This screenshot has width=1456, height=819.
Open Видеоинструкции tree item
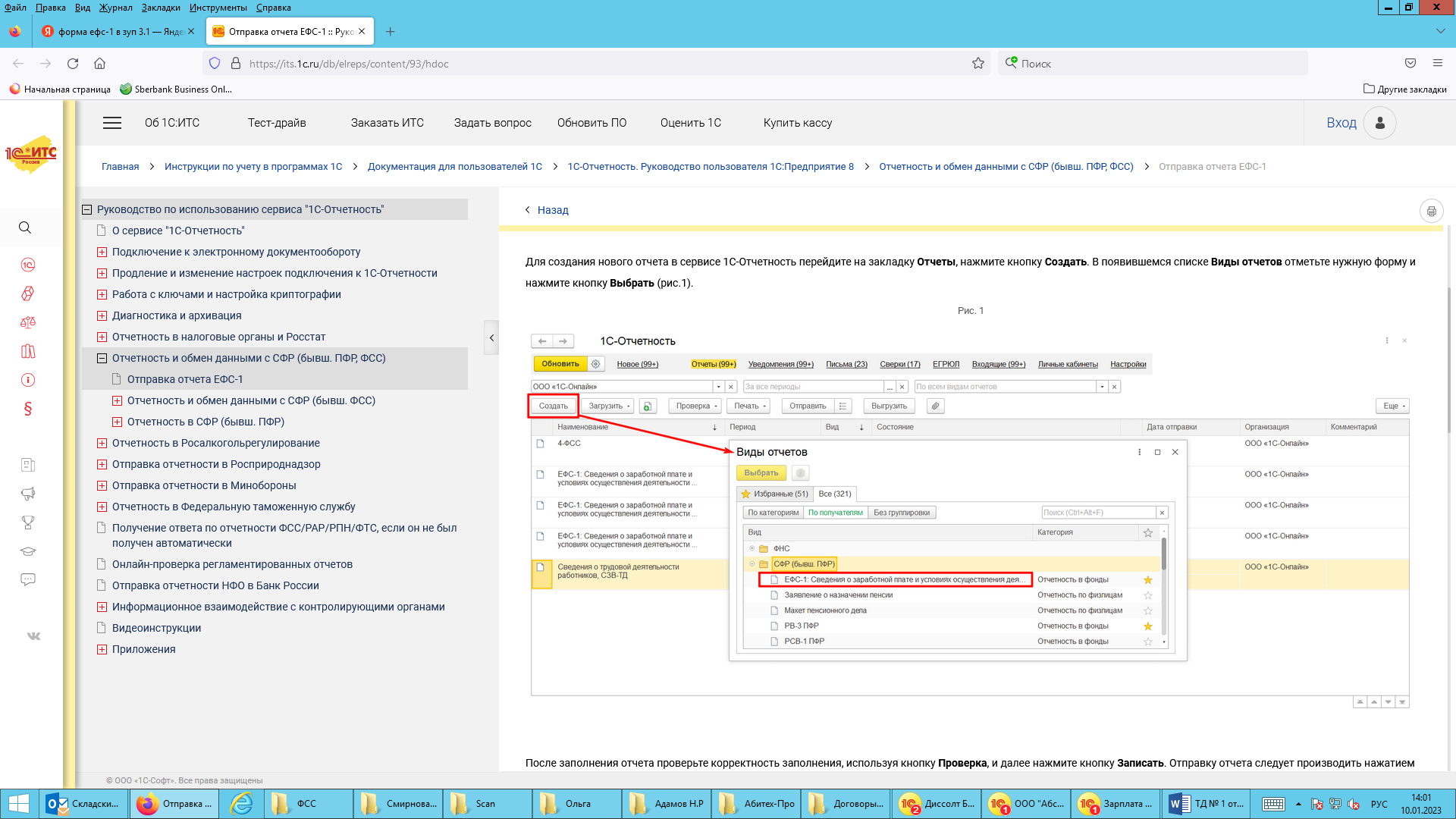pyautogui.click(x=157, y=628)
